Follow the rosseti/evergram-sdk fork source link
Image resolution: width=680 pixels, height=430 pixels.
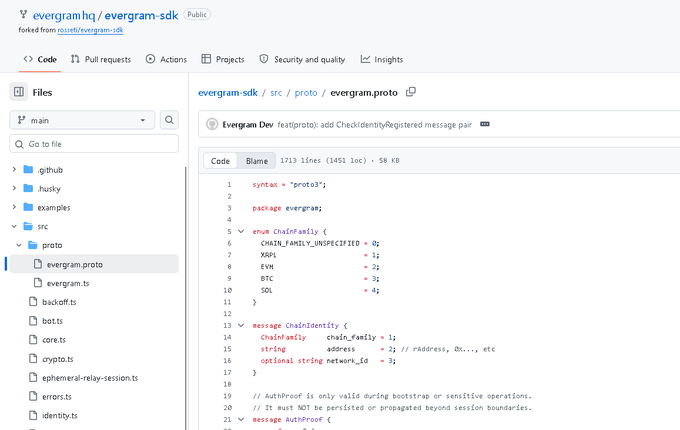click(90, 30)
